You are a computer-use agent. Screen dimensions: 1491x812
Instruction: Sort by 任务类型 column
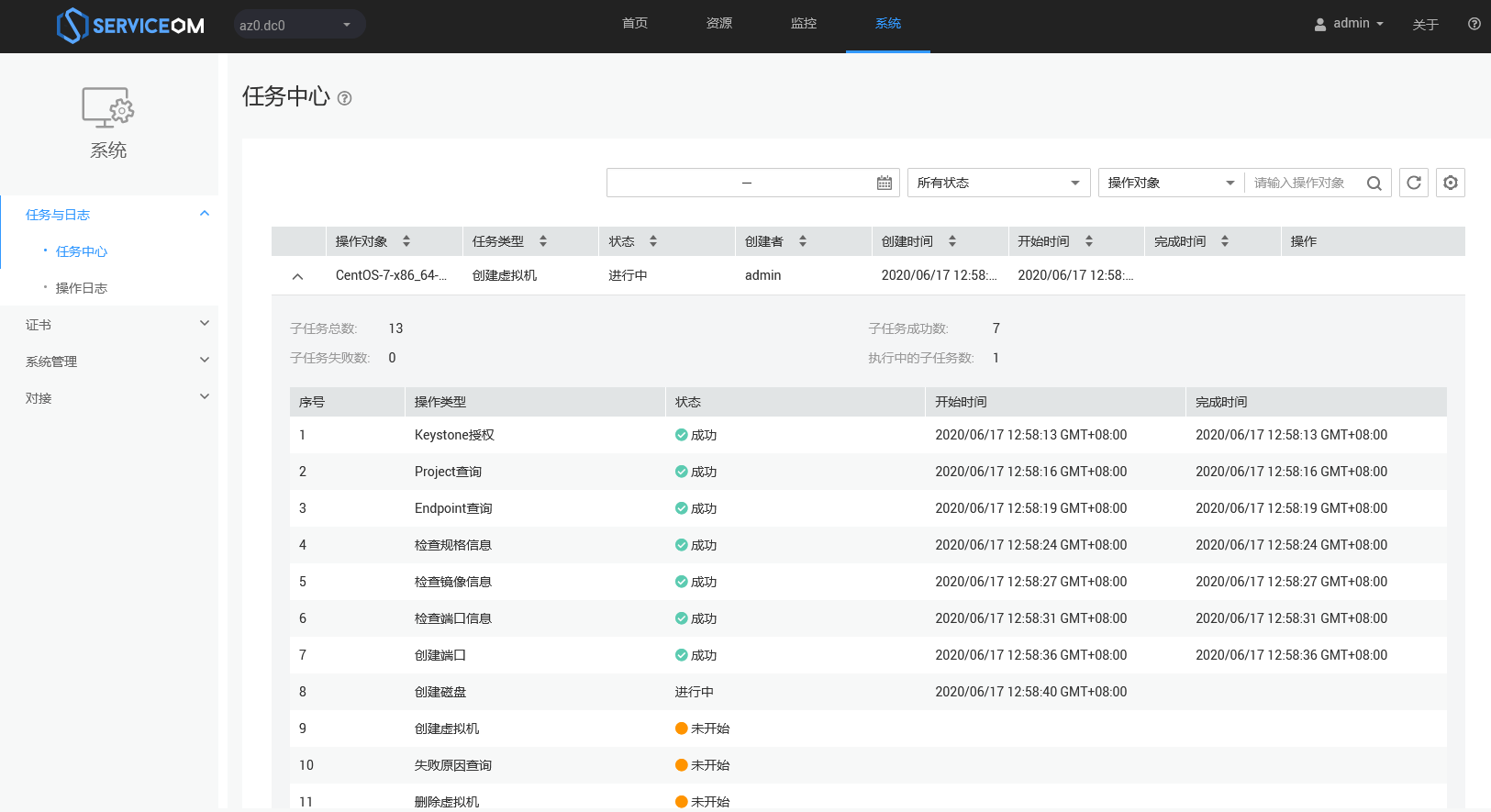click(x=543, y=241)
